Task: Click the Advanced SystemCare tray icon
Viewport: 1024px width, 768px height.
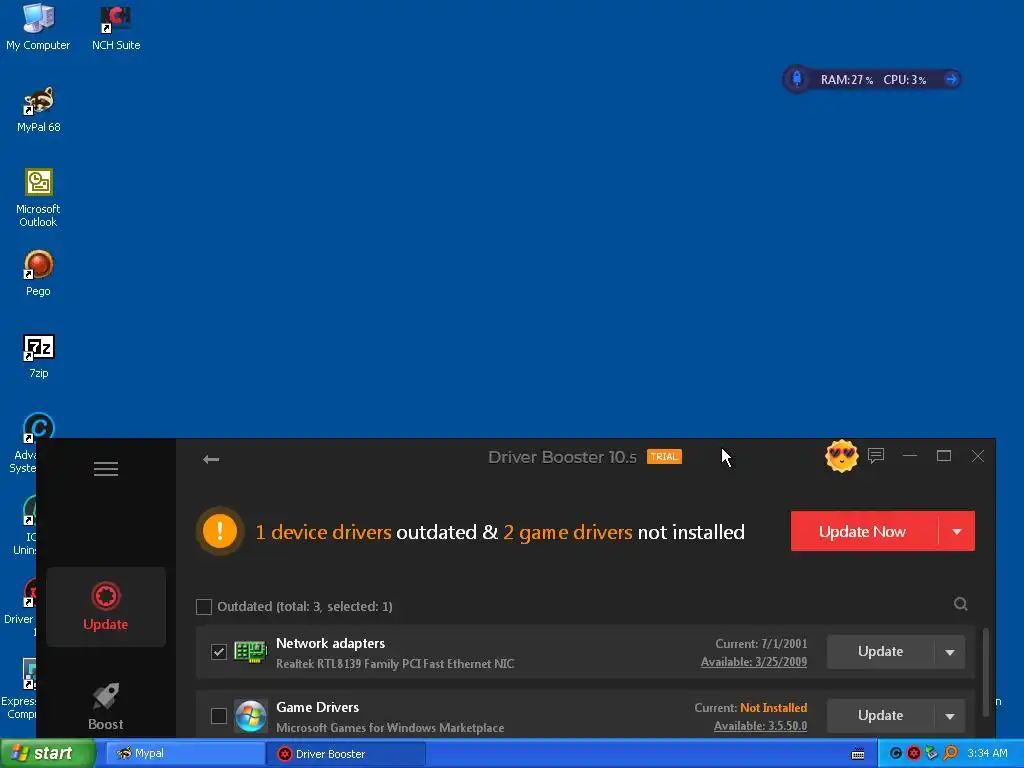Action: pyautogui.click(x=895, y=754)
